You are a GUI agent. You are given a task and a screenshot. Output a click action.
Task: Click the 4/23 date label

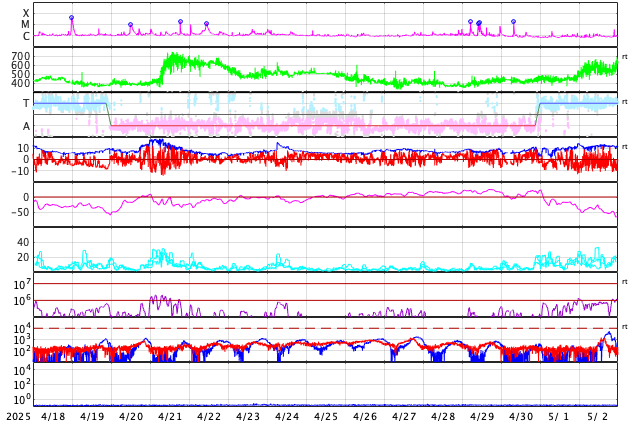click(x=248, y=417)
